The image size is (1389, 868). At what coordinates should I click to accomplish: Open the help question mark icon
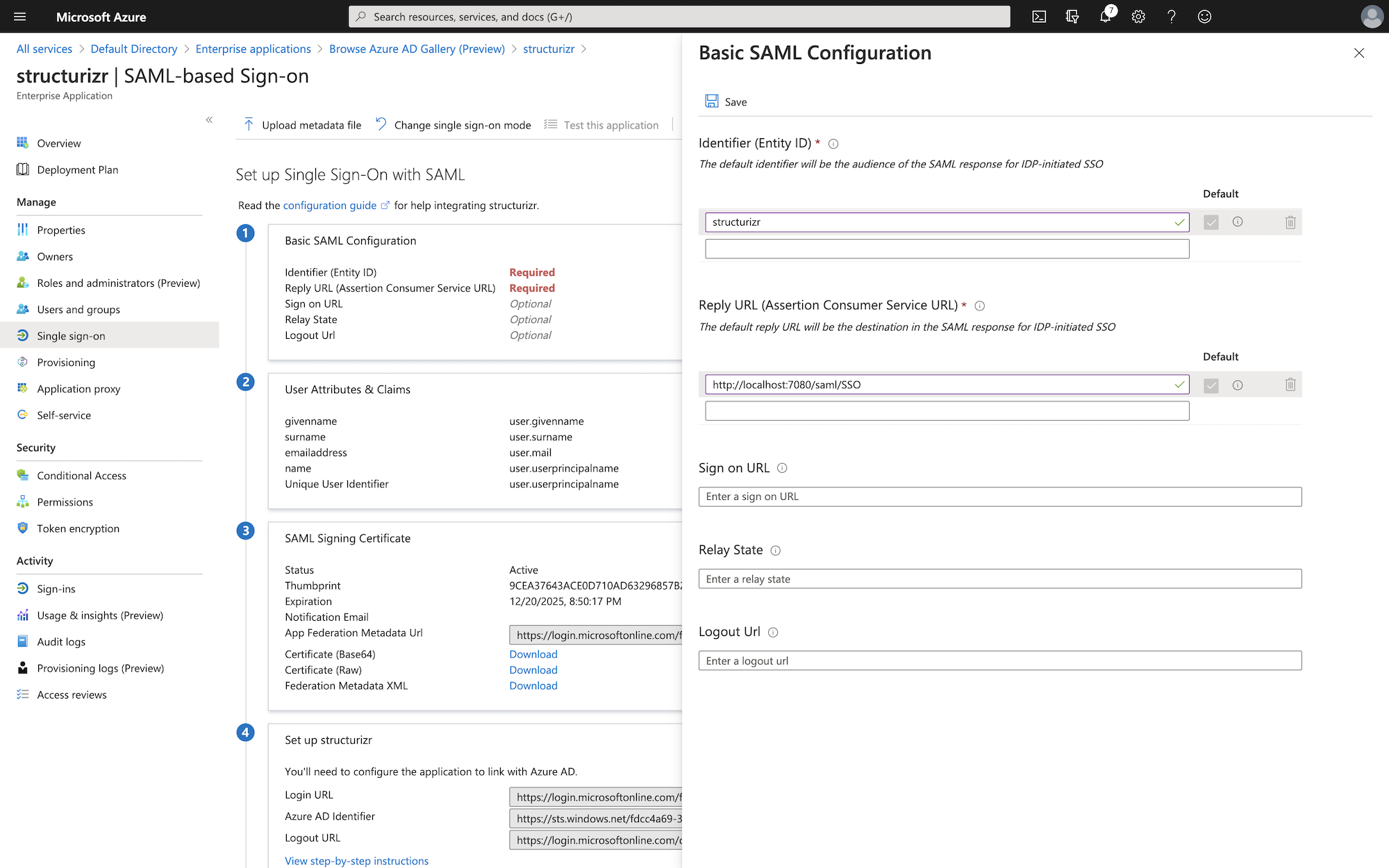pos(1172,17)
